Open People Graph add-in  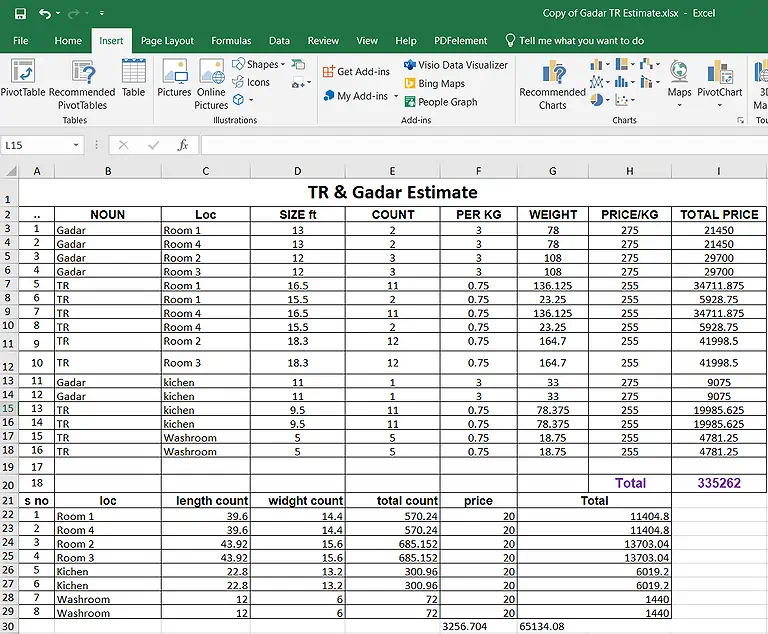click(441, 102)
